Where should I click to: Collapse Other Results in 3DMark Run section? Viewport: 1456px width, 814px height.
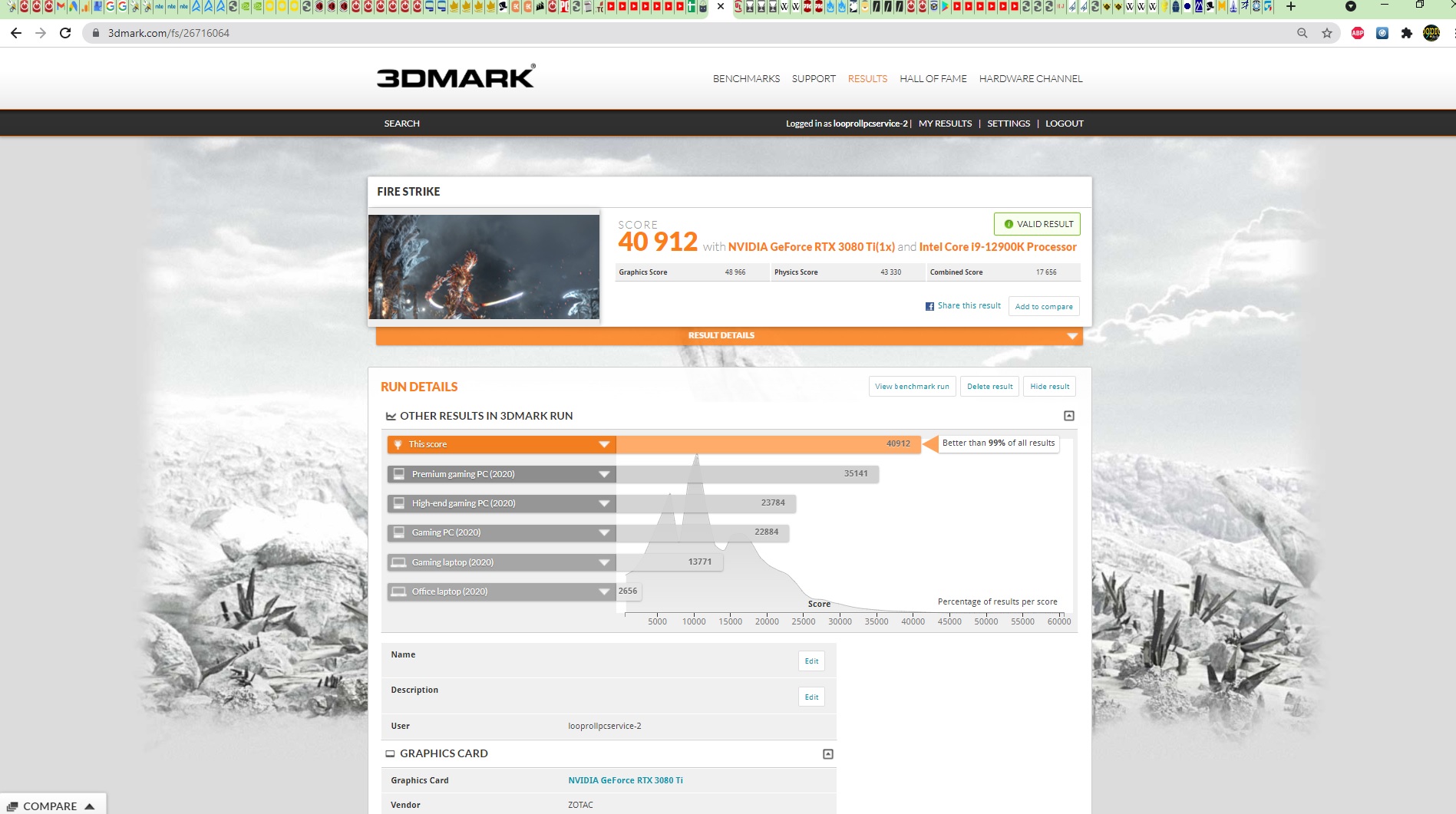pyautogui.click(x=1069, y=416)
